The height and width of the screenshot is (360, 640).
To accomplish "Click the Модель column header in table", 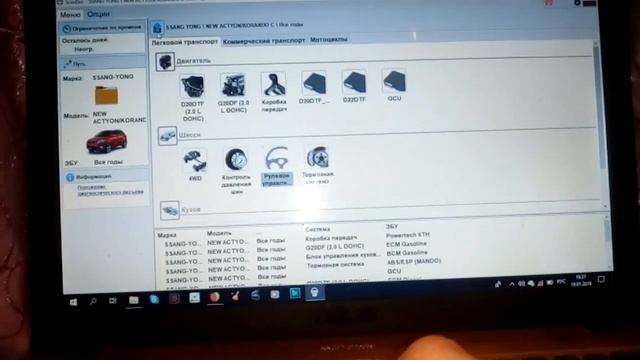I will [219, 233].
